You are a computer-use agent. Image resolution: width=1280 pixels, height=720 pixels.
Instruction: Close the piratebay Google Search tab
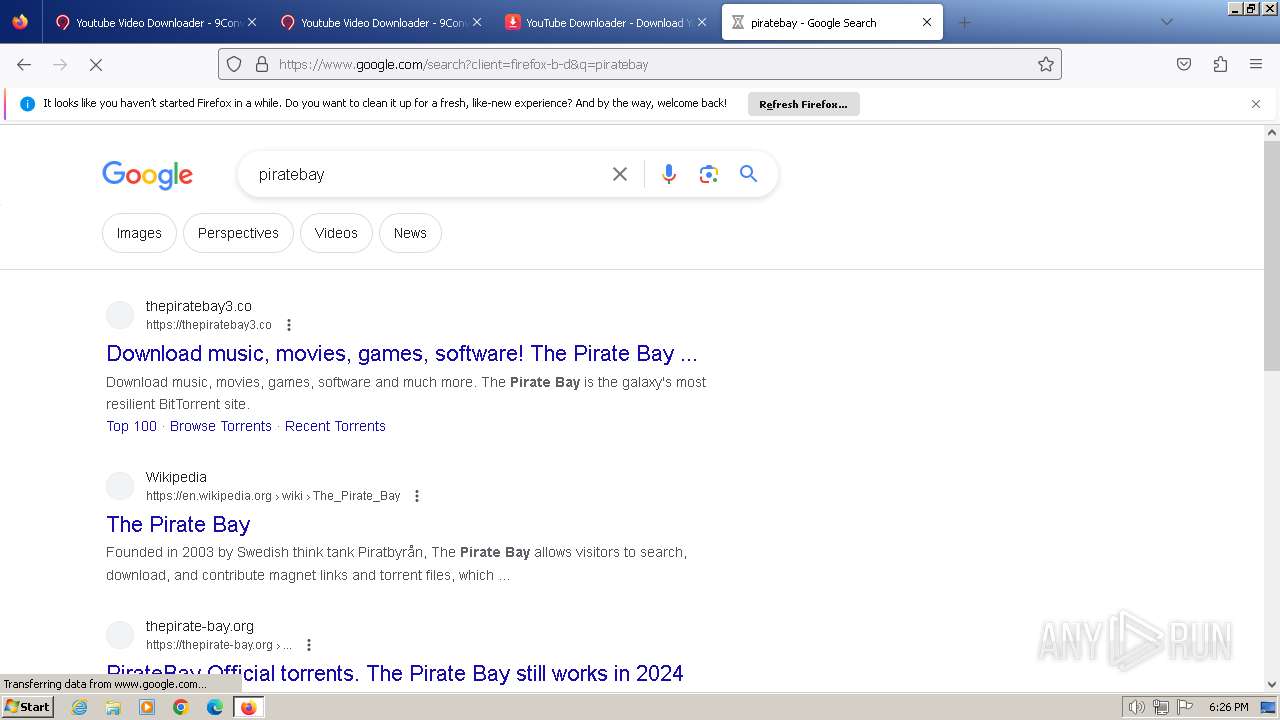pyautogui.click(x=927, y=22)
